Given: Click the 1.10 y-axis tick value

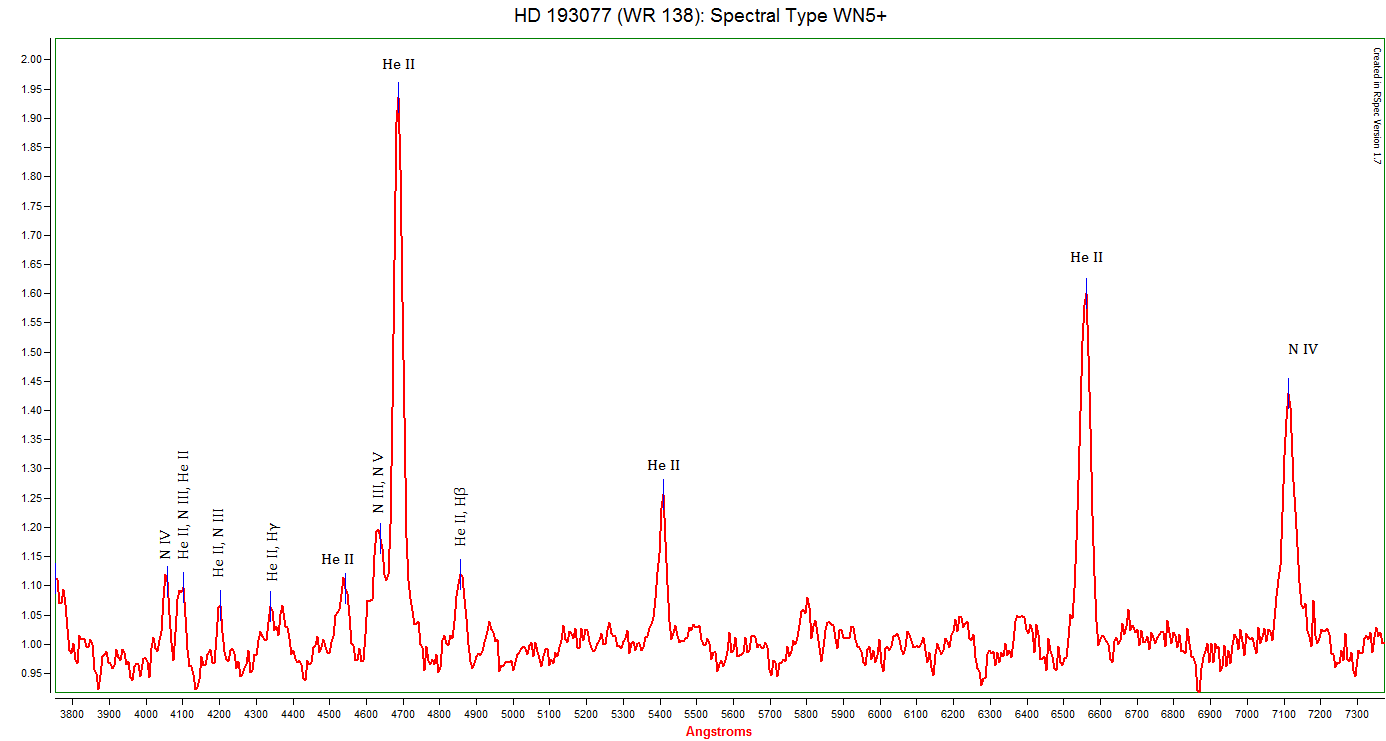Looking at the screenshot, I should 32,586.
